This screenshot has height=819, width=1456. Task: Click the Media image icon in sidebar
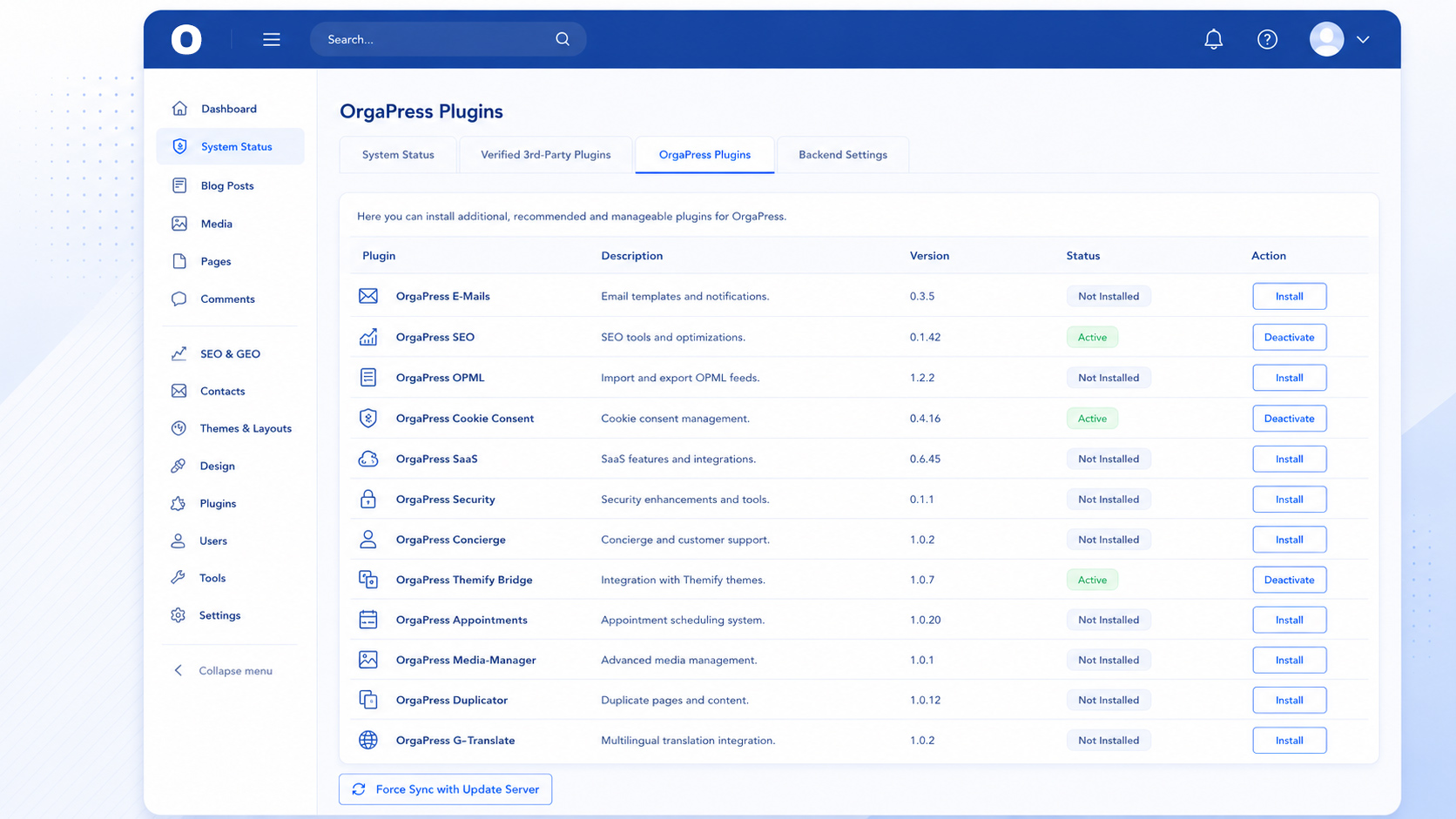click(x=179, y=224)
